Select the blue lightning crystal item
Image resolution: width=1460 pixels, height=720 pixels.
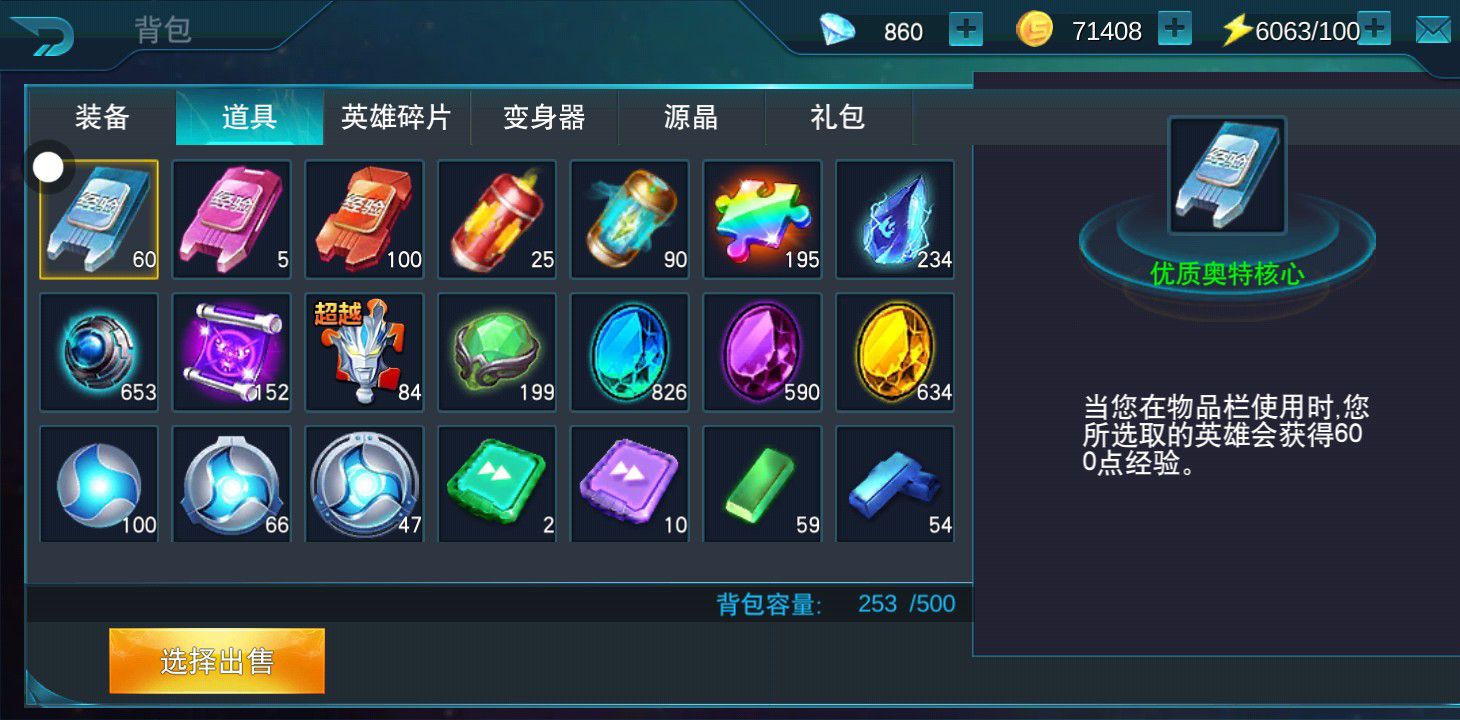[x=895, y=219]
